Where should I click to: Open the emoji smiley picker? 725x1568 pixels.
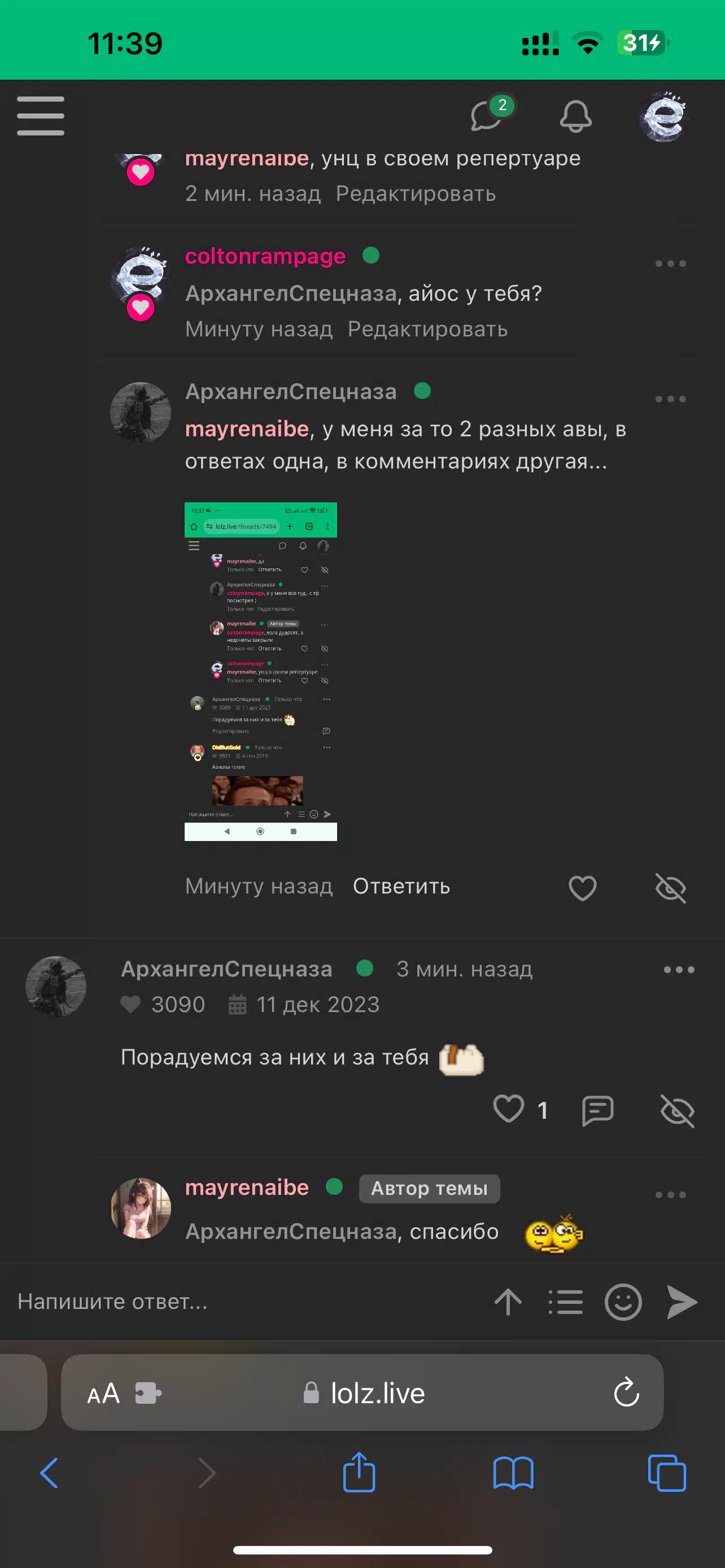click(x=623, y=1302)
